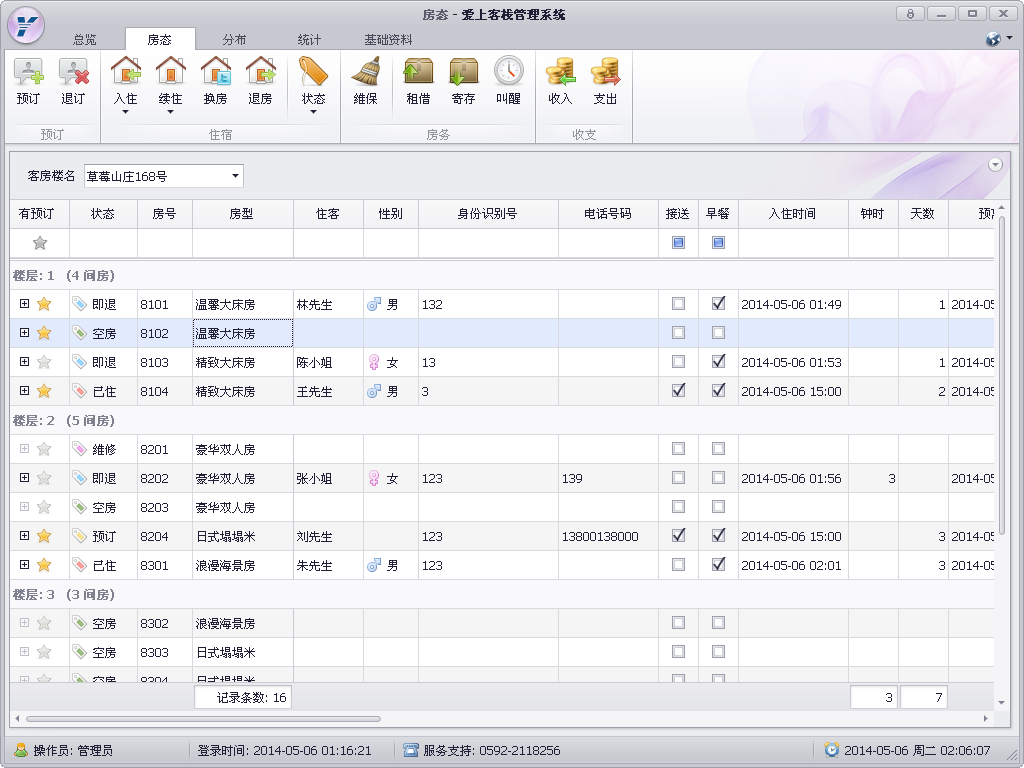
Task: Open the 状态 status dropdown arrow
Action: [313, 112]
